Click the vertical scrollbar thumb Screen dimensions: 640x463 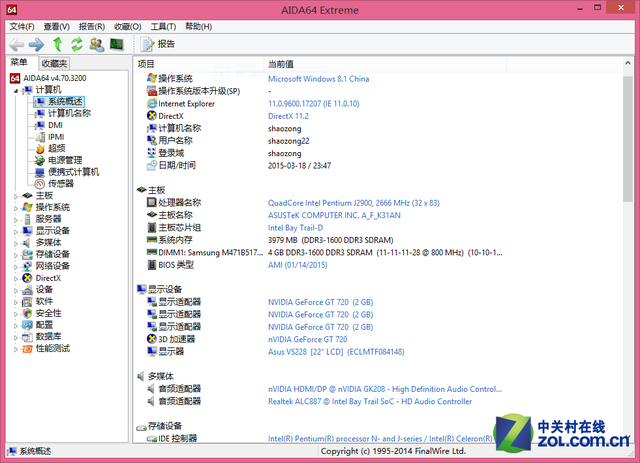[x=628, y=138]
